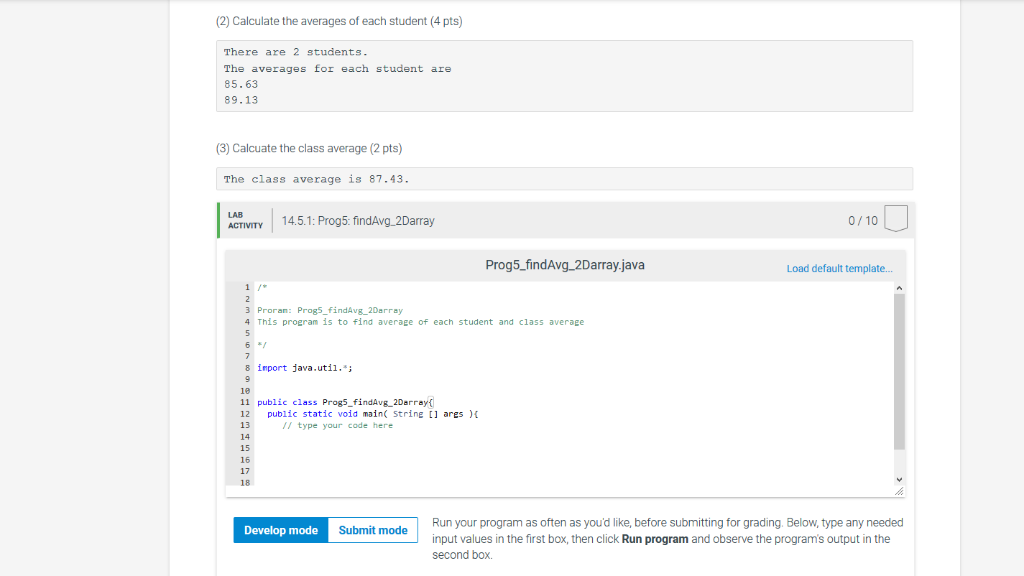Click the 'public class Prog5_findAvg_2Darray{' line
This screenshot has width=1024, height=576.
pos(345,402)
